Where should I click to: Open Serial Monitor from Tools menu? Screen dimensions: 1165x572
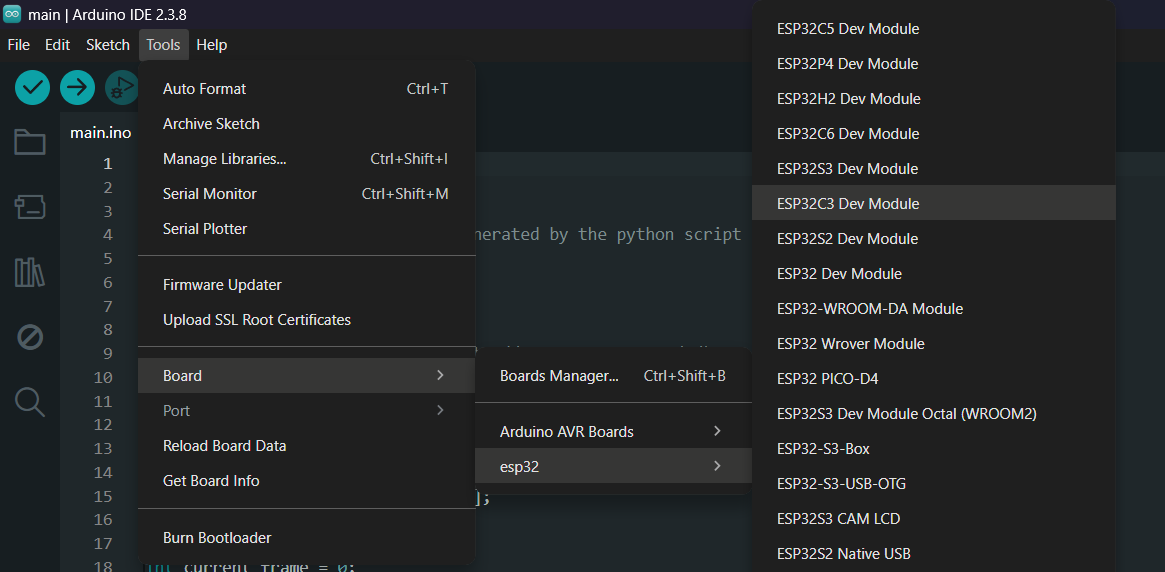[x=306, y=194]
